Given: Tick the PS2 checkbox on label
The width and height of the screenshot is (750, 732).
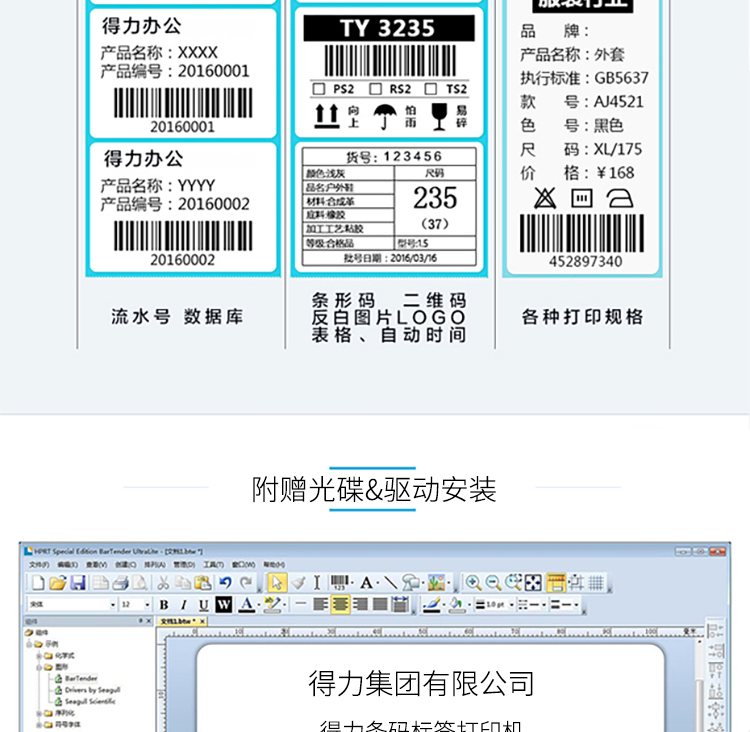Looking at the screenshot, I should [319, 89].
